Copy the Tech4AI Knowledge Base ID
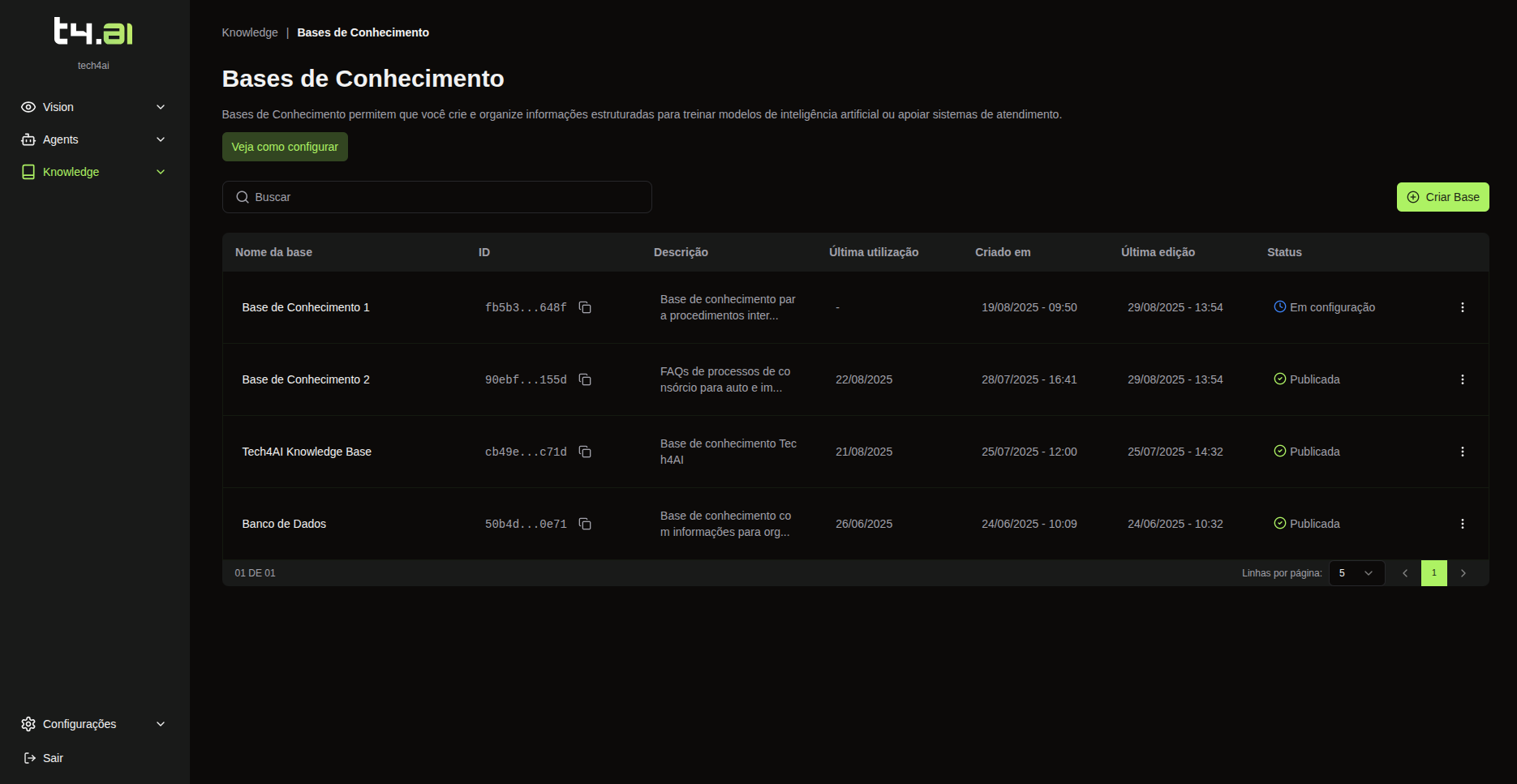 585,452
